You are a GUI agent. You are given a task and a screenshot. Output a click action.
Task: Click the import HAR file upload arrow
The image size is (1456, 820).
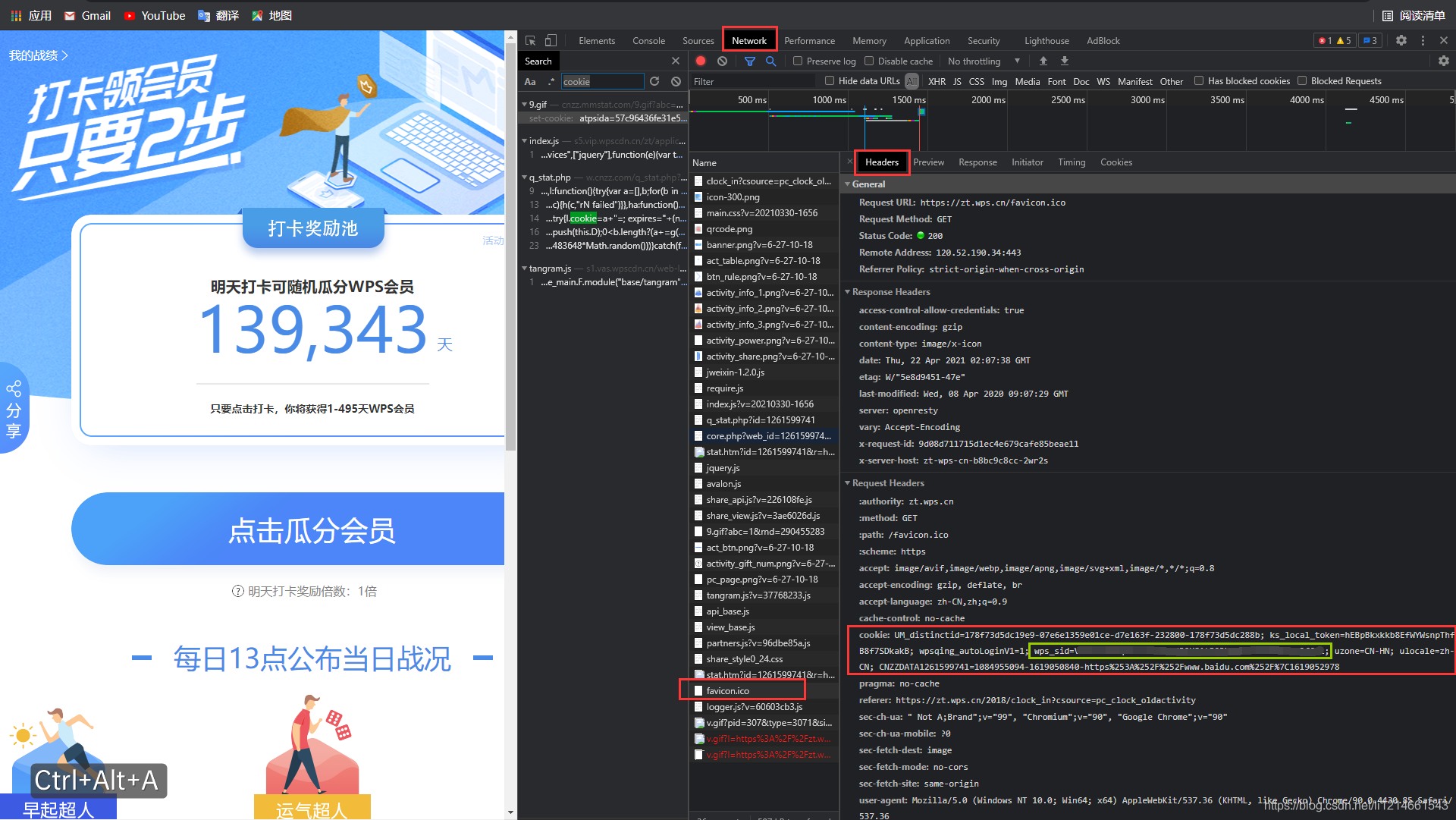coord(1043,61)
